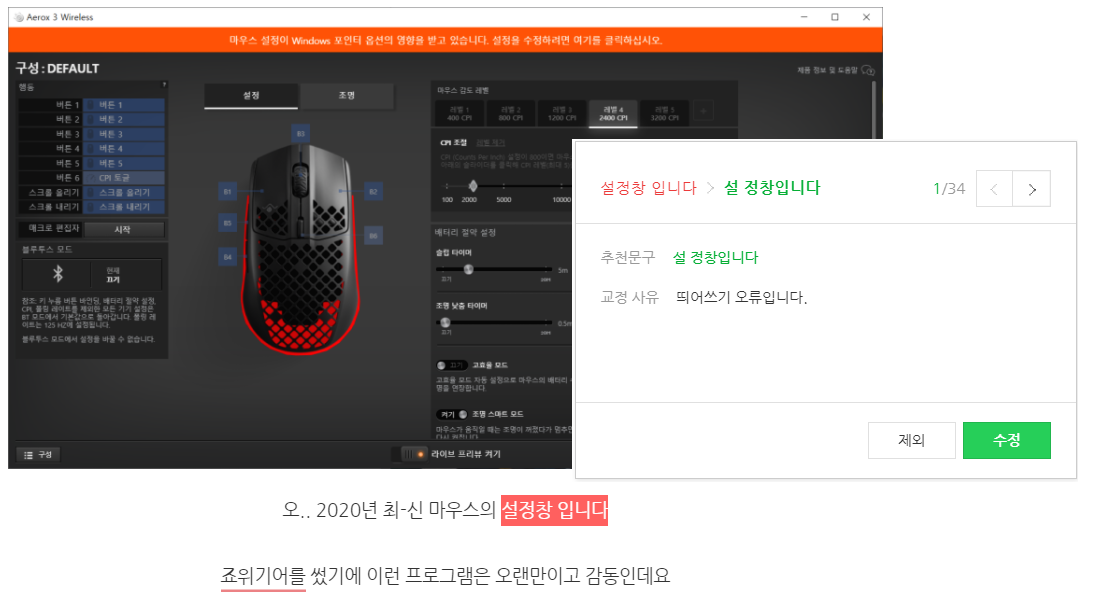
Task: Click the B3 marker above the scroll wheel
Action: coord(300,133)
